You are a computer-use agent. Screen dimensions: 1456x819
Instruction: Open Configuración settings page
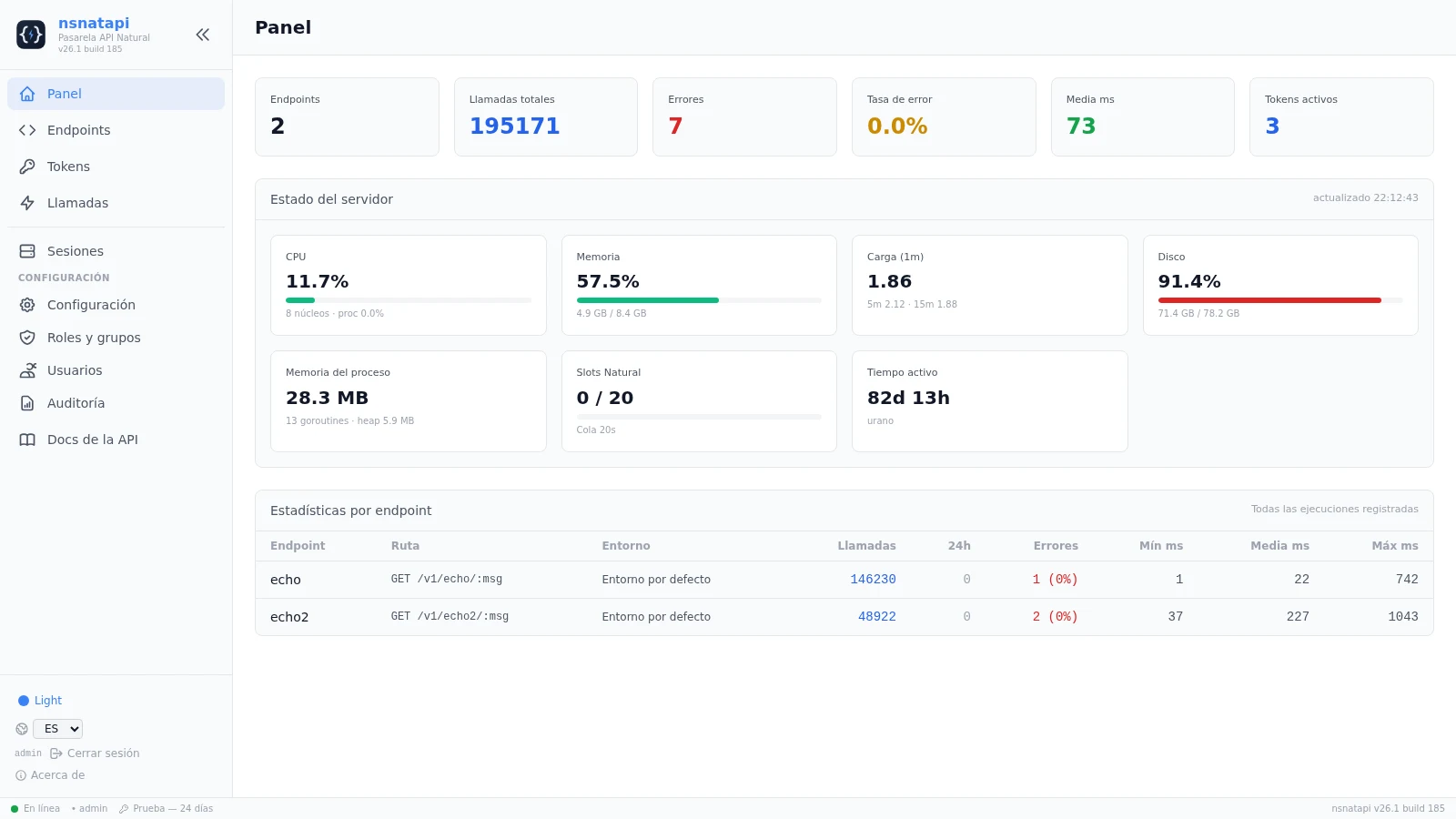116,305
